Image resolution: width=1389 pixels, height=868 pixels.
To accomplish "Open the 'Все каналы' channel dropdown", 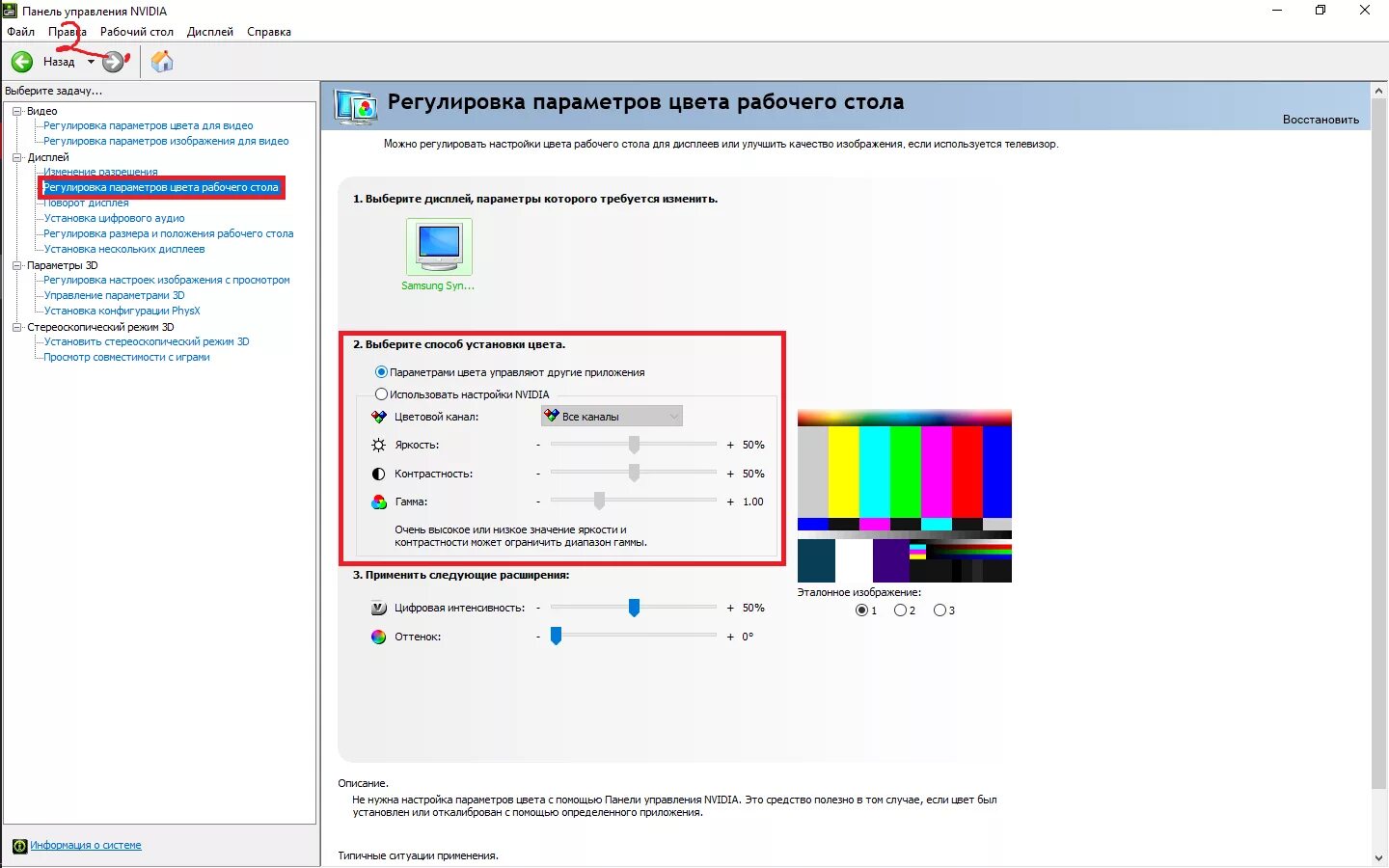I will 612,417.
